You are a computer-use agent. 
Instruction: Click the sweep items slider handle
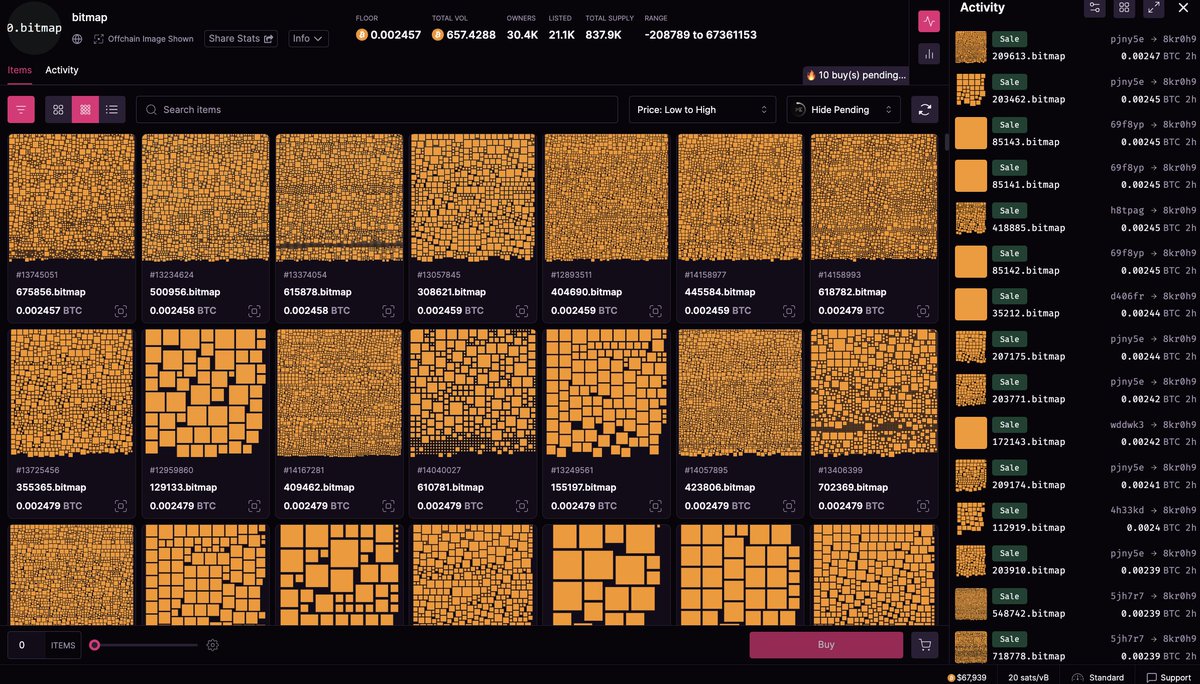coord(95,645)
